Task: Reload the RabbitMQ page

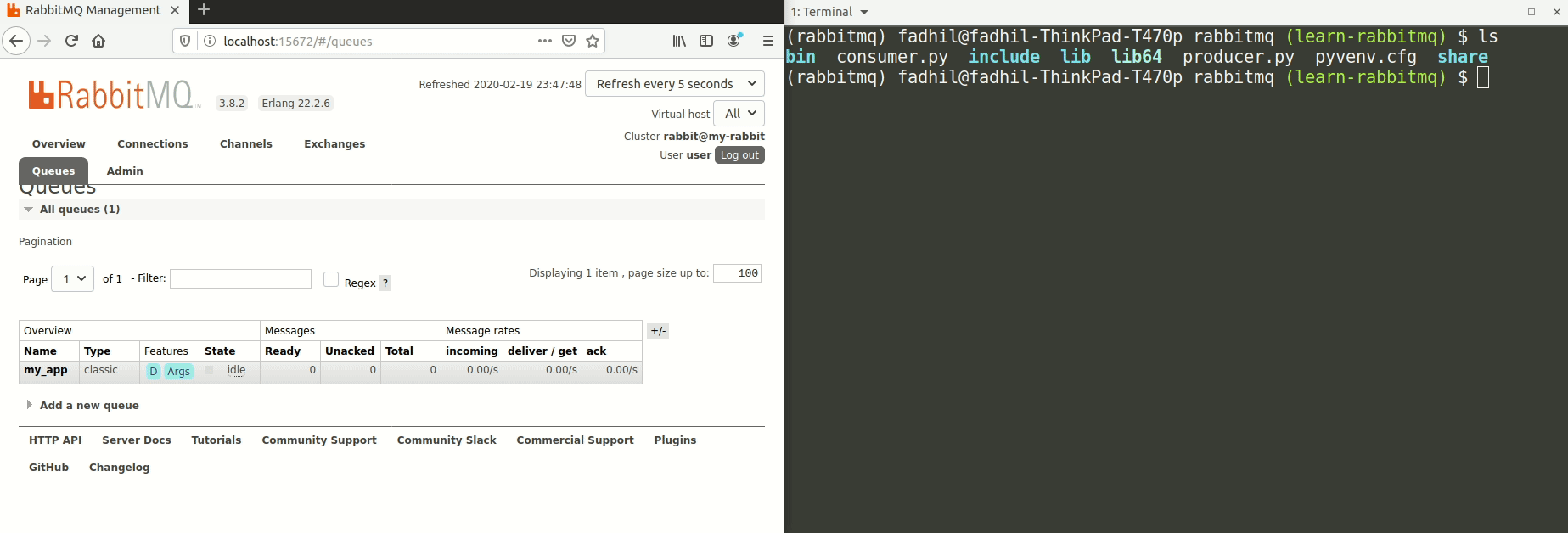Action: click(x=72, y=41)
